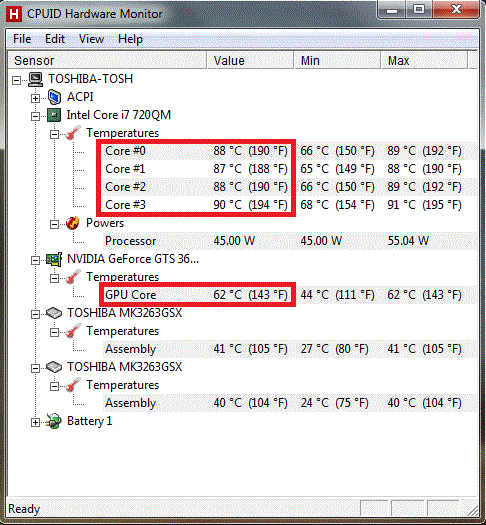Collapse the NVIDIA GeForce GTS node
486x525 pixels.
tap(35, 260)
